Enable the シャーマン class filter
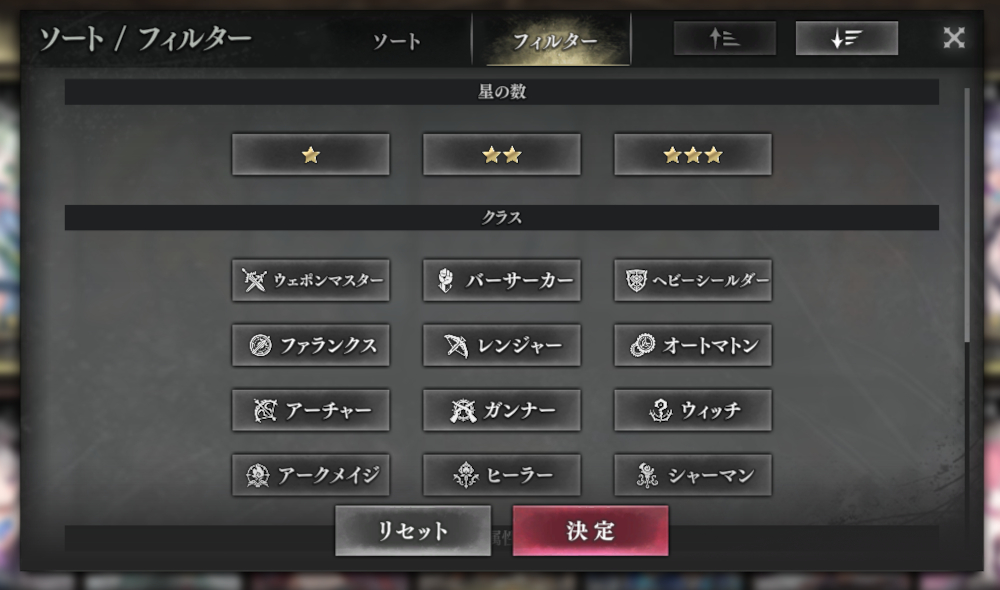Image resolution: width=1000 pixels, height=590 pixels. (693, 475)
